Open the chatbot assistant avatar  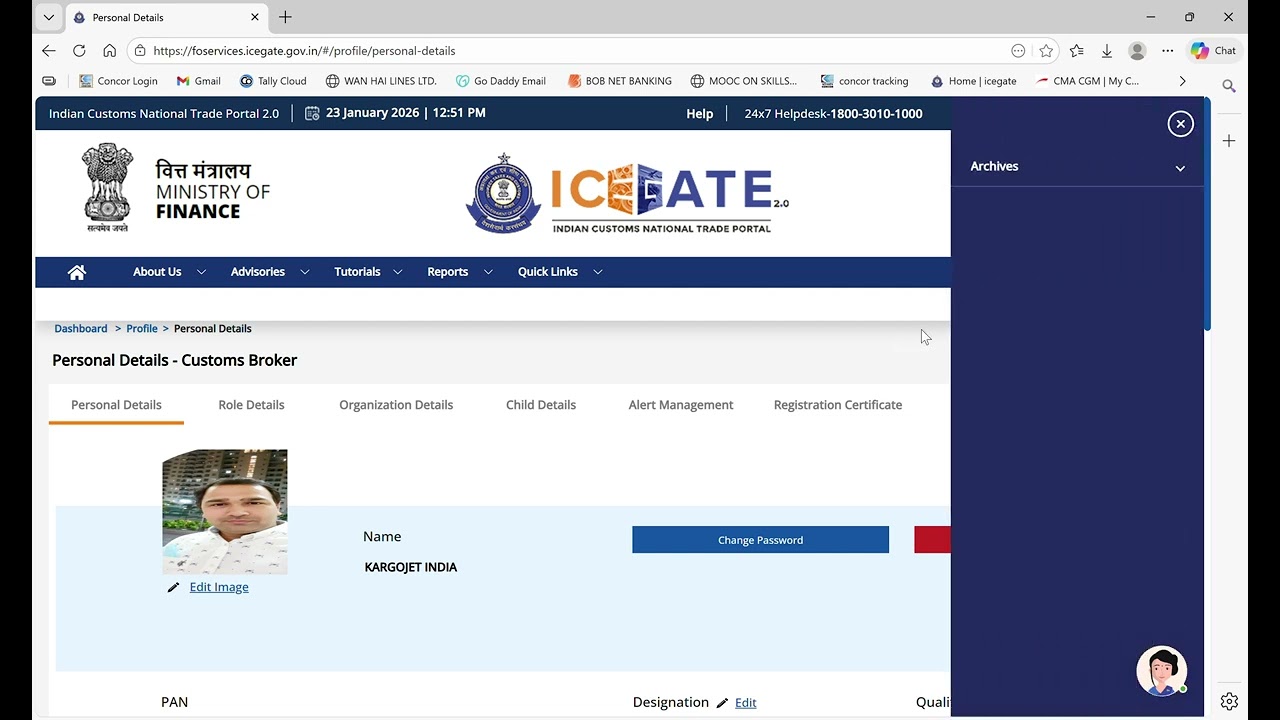click(1161, 671)
